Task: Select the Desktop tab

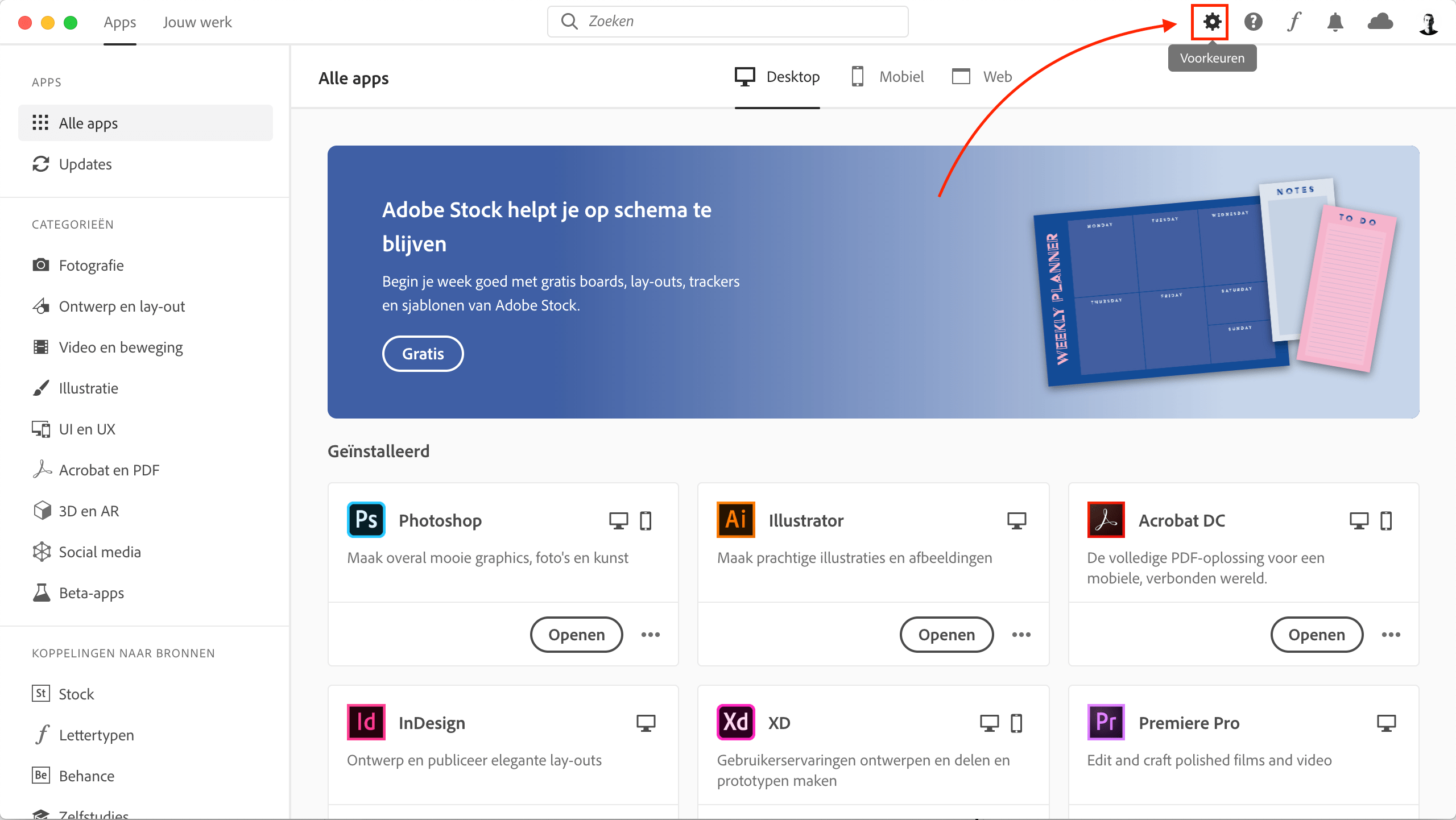Action: point(777,77)
